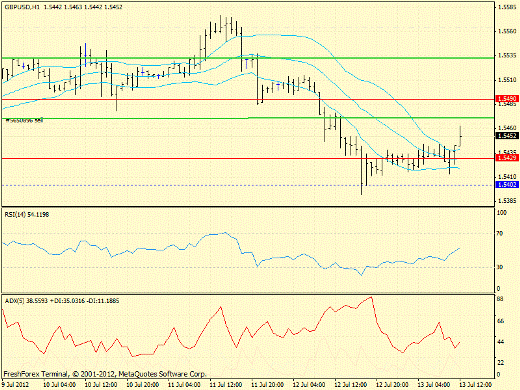Screen dimensions: 520x390
Task: Click the 10 Jul 12:00 time label
Action: 101,385
